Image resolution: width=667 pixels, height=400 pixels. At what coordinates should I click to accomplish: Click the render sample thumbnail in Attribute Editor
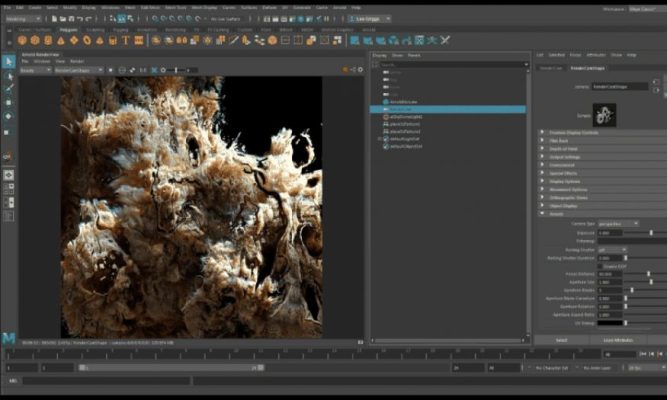pyautogui.click(x=604, y=115)
